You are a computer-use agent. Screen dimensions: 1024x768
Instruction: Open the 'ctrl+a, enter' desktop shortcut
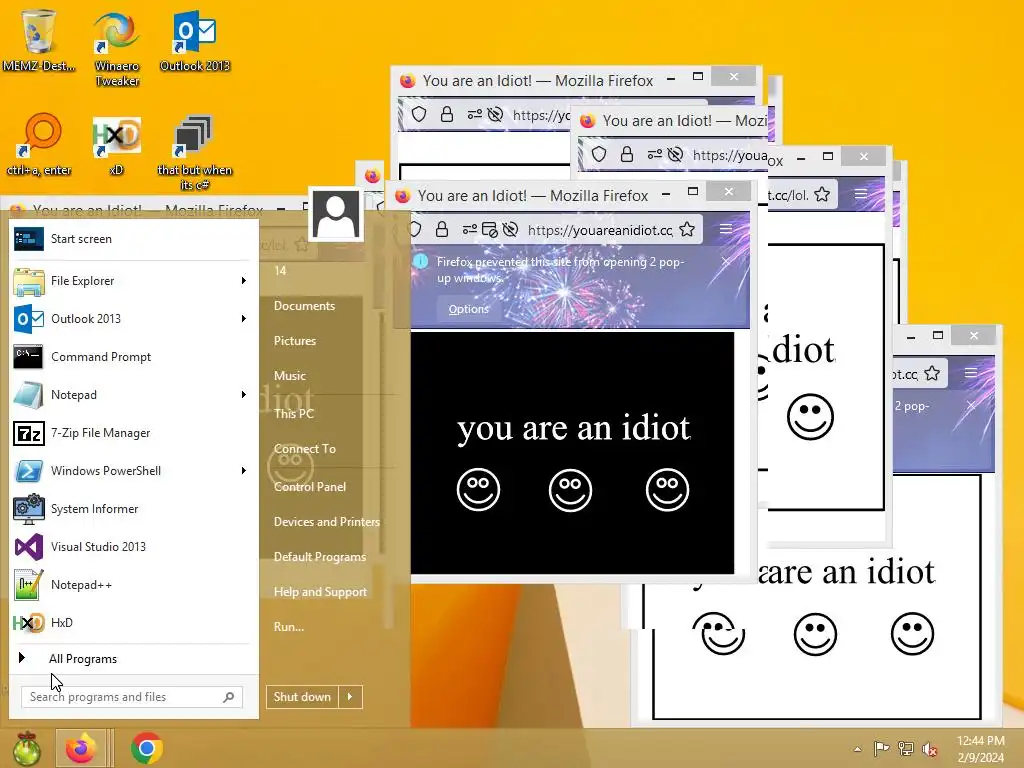(39, 144)
